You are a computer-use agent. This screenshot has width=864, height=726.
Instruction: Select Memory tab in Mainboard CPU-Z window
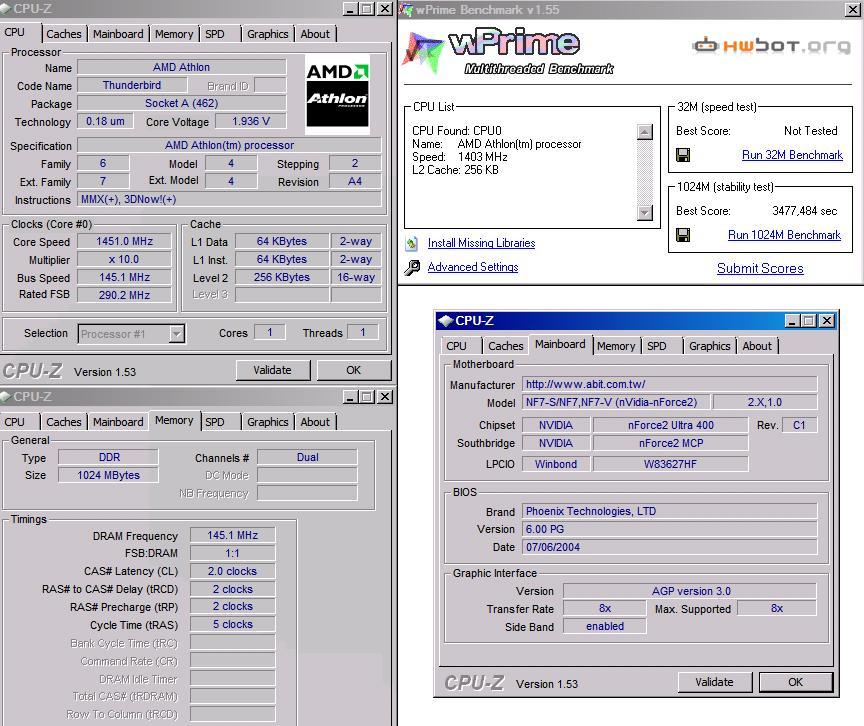[x=616, y=346]
